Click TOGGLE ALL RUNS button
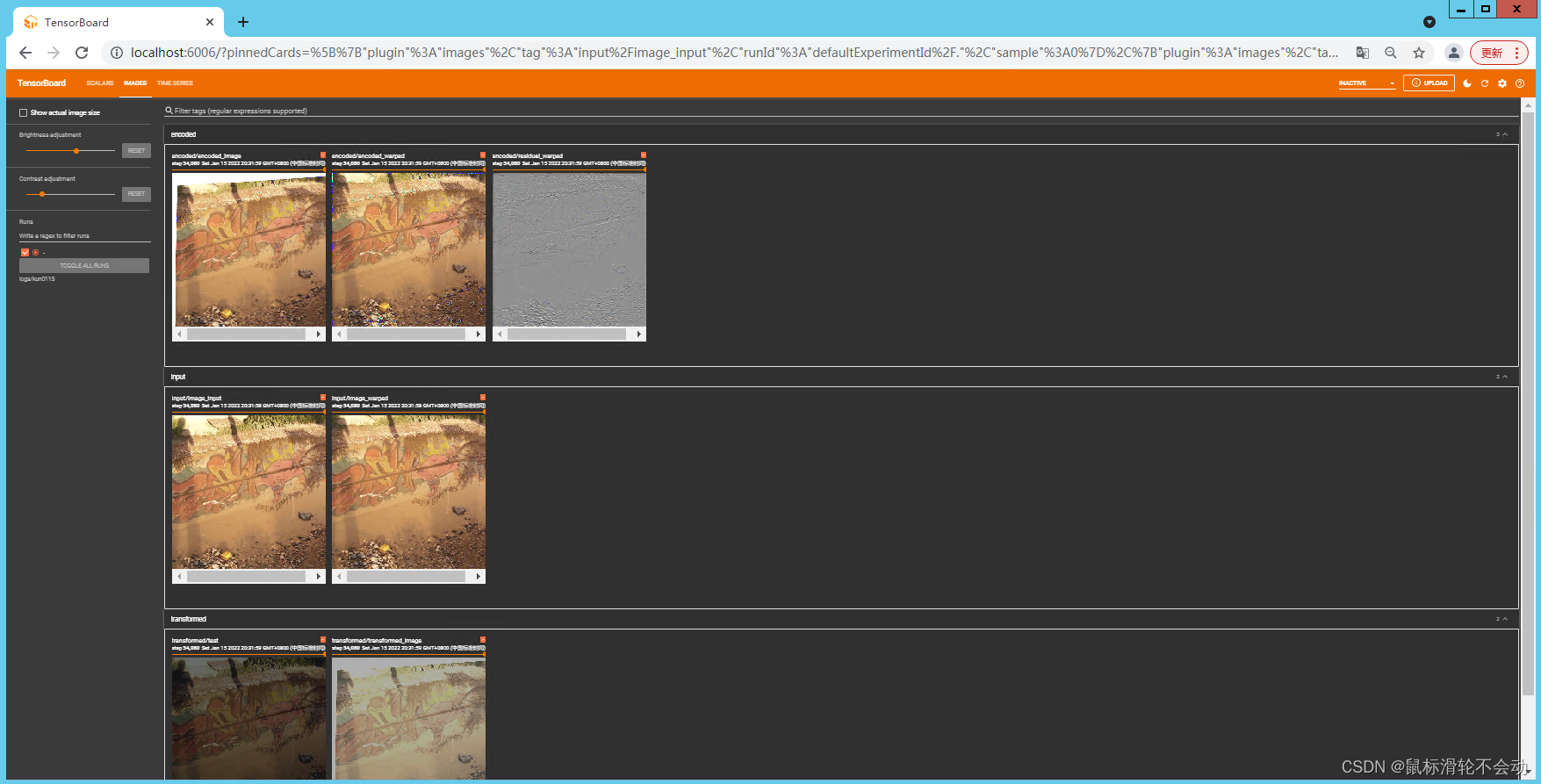1541x784 pixels. point(84,265)
